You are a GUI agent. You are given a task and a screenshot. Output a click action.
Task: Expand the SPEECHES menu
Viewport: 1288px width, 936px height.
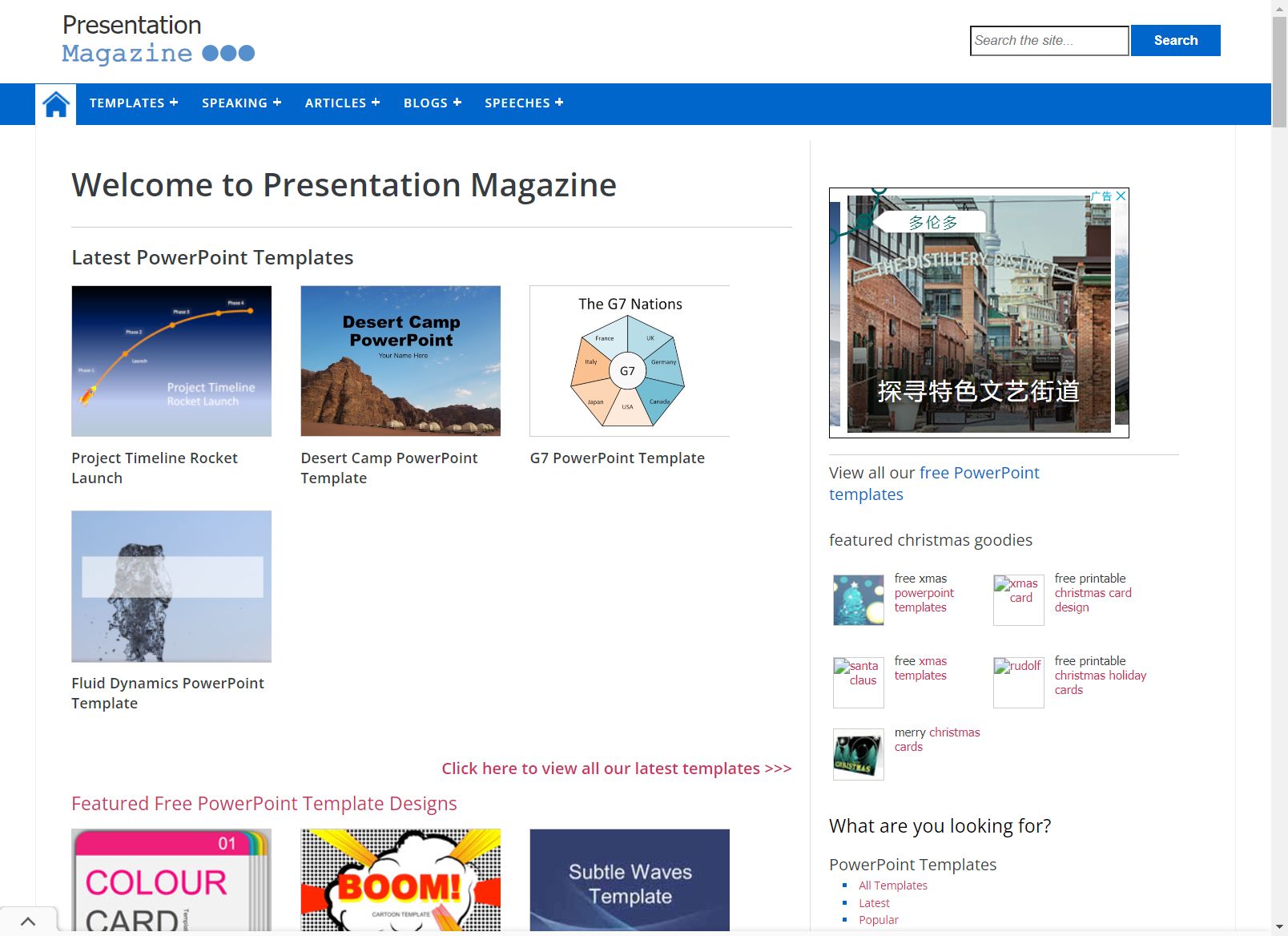click(524, 103)
